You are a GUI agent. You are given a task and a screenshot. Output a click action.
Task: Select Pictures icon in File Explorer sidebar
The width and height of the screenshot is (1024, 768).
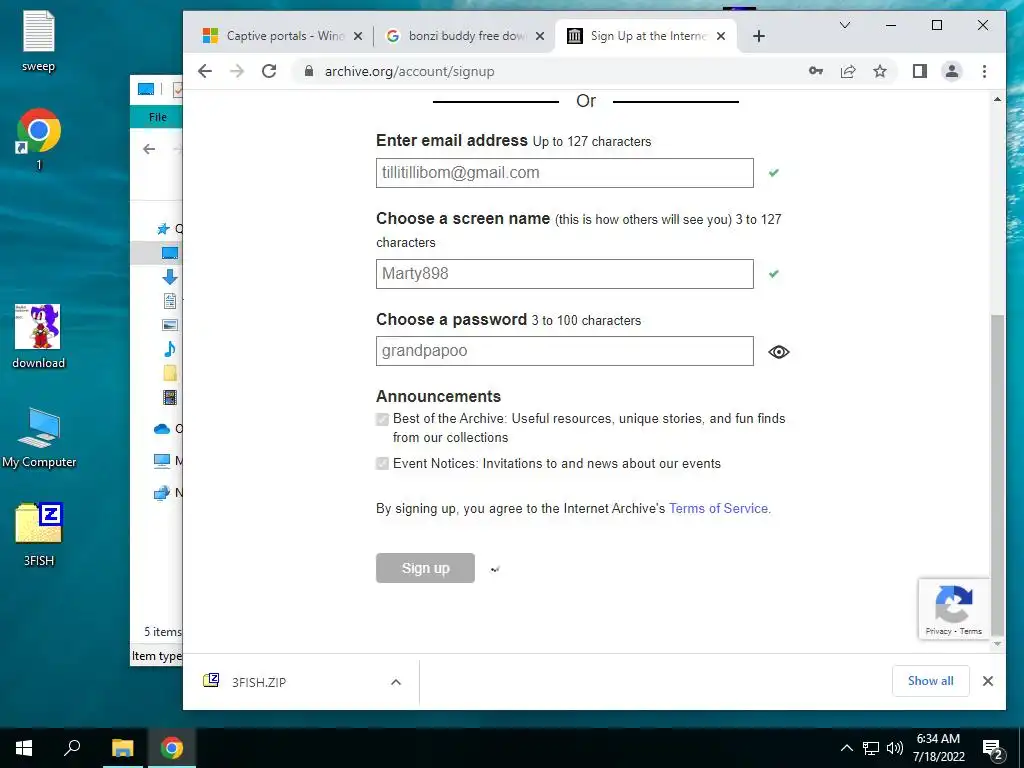click(170, 325)
